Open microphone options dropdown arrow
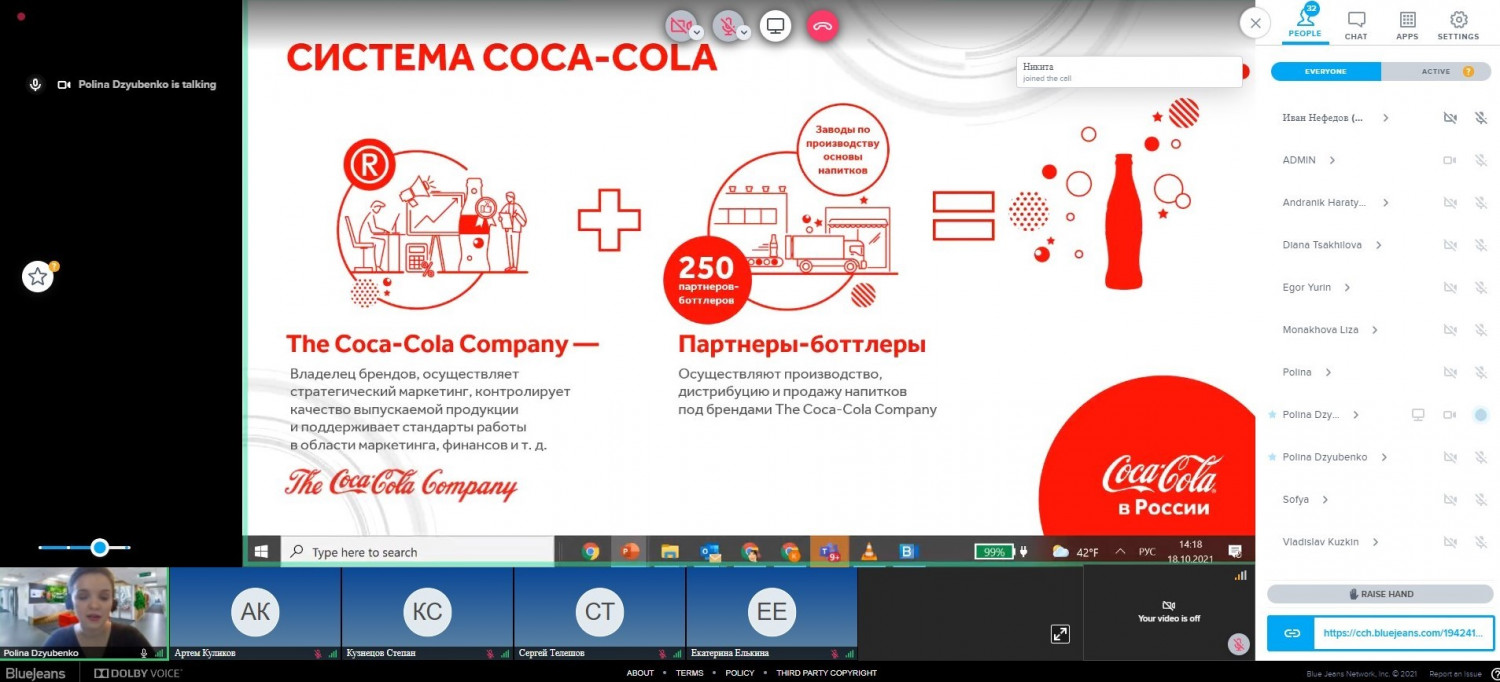 click(744, 32)
